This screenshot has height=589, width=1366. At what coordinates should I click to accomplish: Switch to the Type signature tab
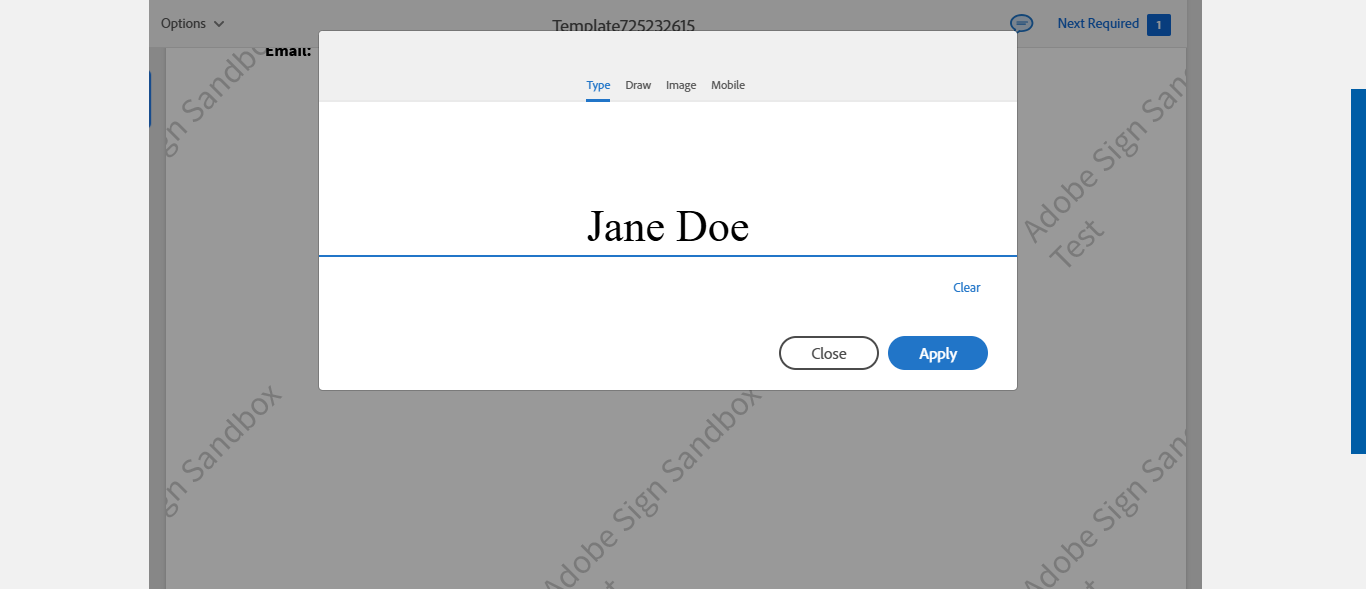598,85
